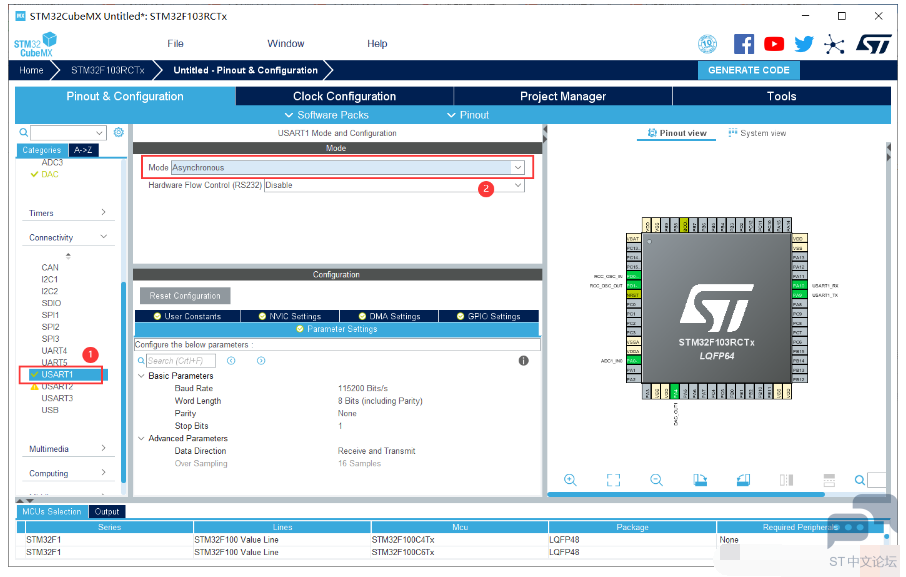Viewport: 906px width, 577px height.
Task: Open the File menu
Action: 176,44
